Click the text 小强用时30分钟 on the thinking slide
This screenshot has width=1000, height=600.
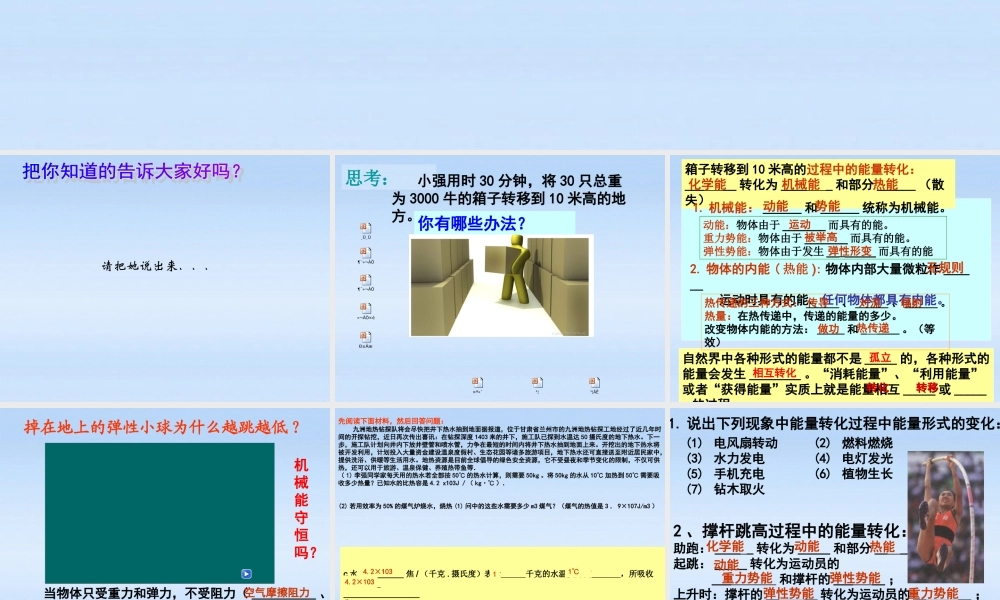pos(478,181)
